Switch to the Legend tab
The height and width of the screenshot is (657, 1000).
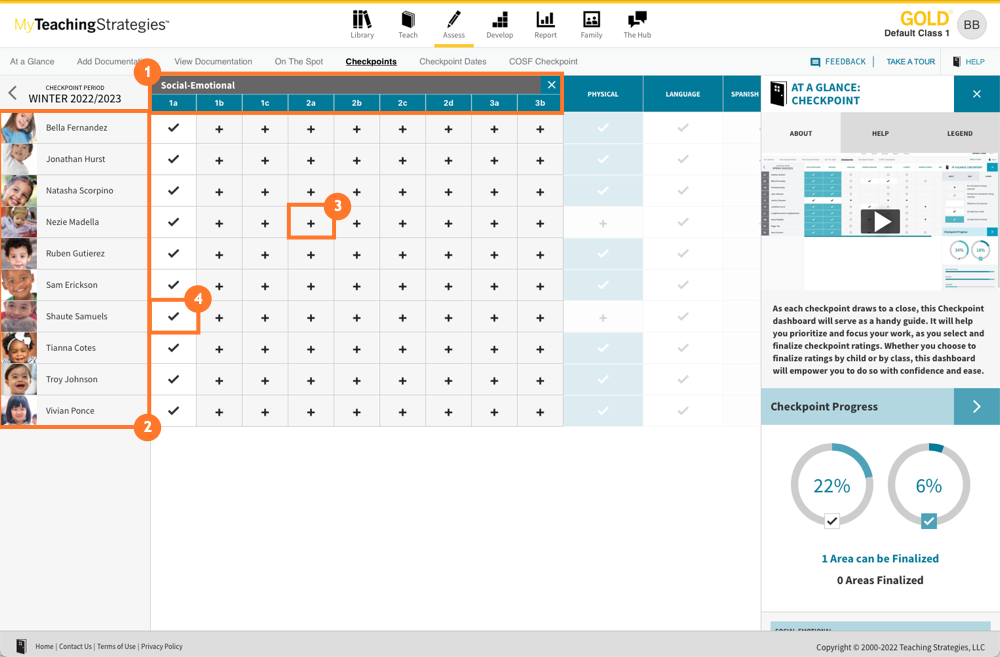click(959, 133)
